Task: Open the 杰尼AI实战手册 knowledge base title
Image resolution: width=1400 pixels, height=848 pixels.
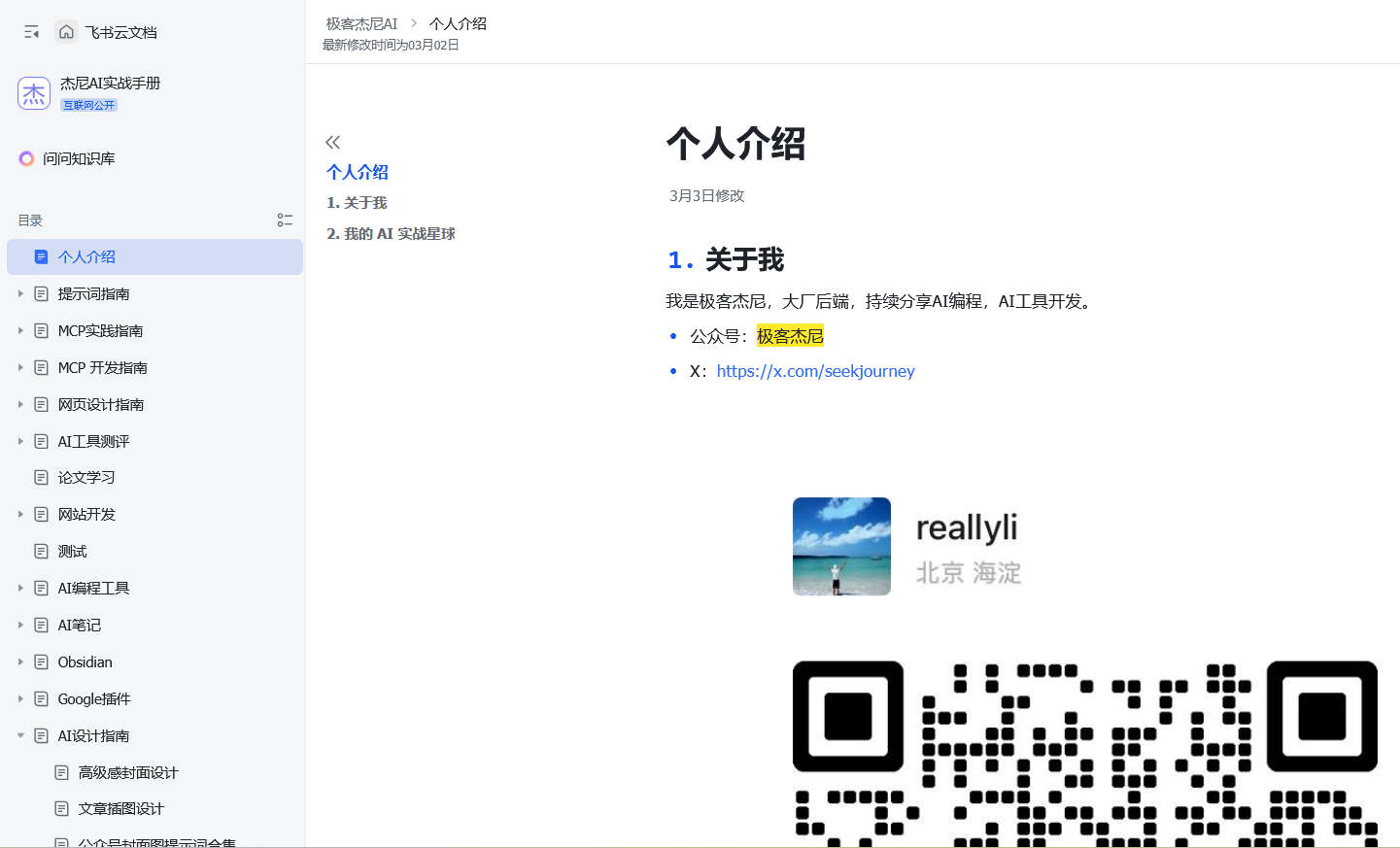Action: pos(110,83)
